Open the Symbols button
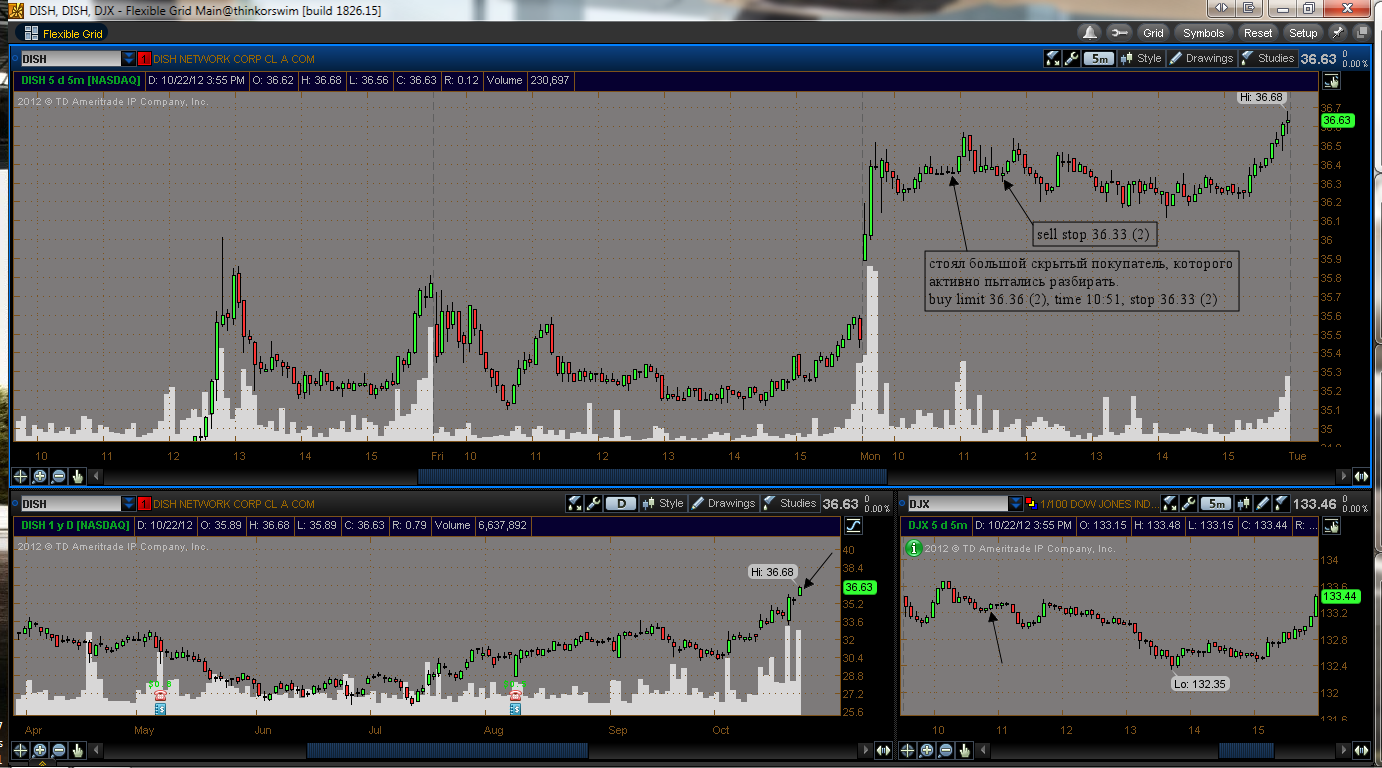The height and width of the screenshot is (768, 1382). tap(1203, 33)
